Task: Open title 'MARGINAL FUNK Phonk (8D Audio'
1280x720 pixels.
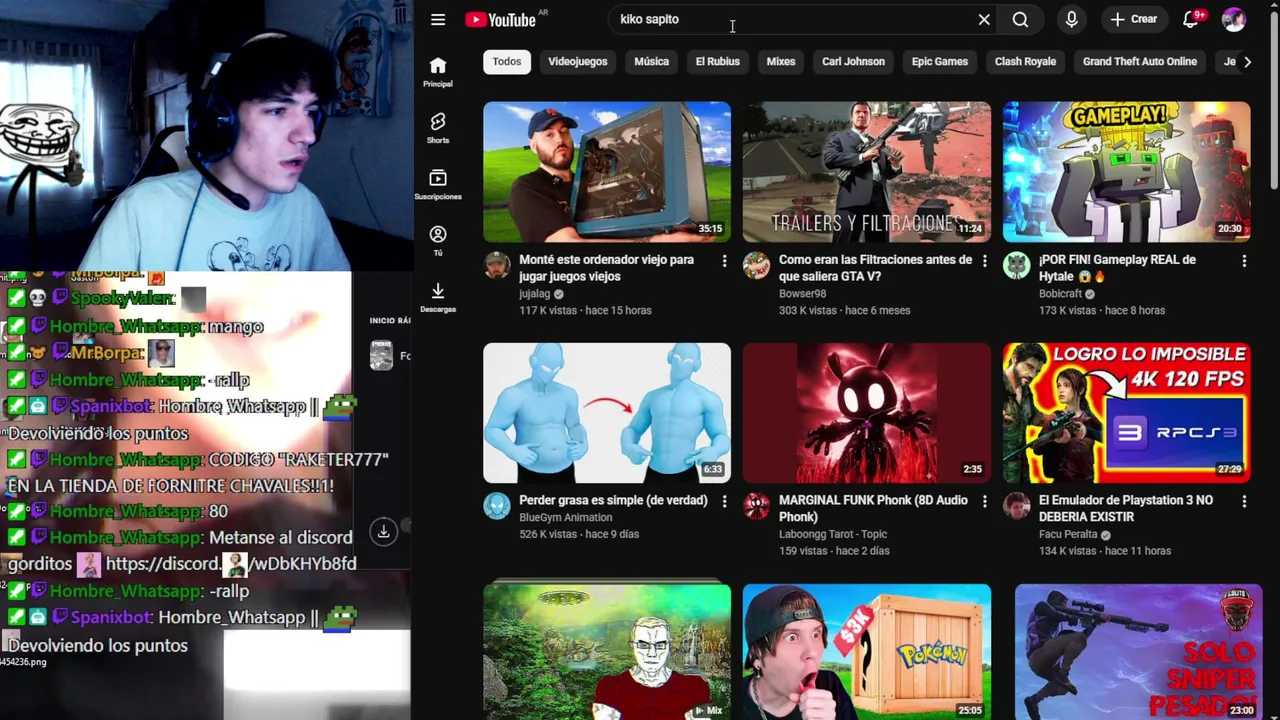Action: [x=873, y=508]
